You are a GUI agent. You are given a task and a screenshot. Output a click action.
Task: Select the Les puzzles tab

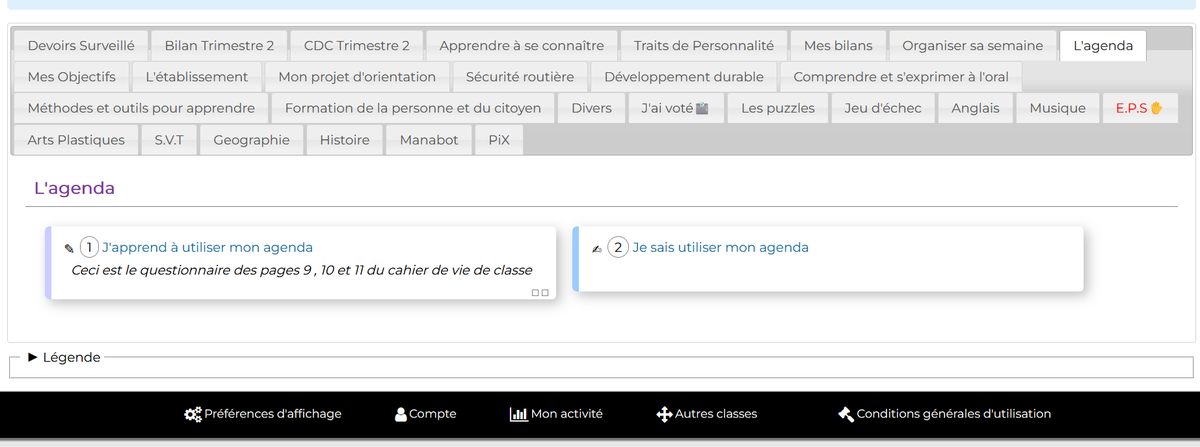[x=778, y=108]
